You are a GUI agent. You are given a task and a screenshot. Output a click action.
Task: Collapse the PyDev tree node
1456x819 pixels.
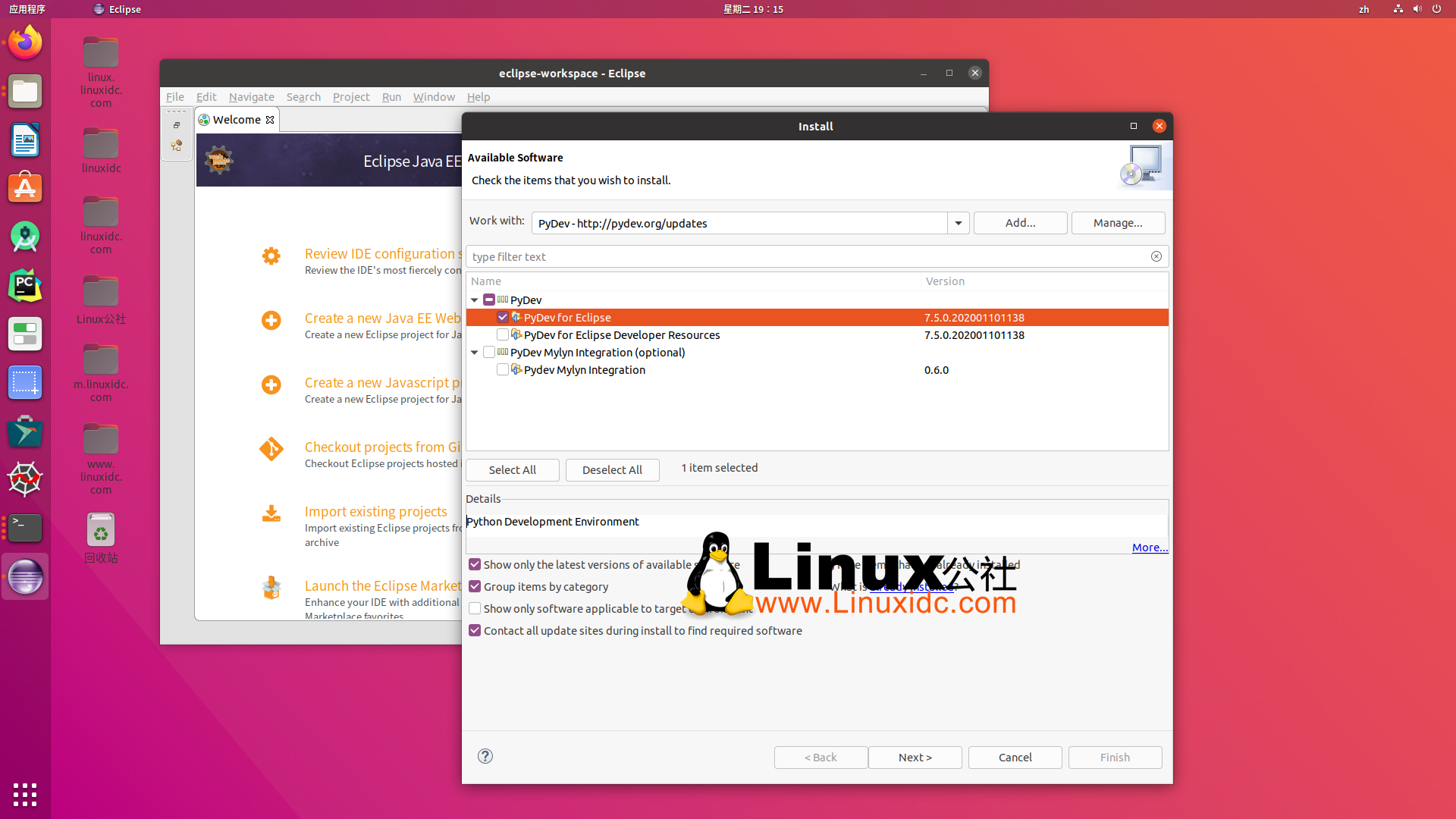(x=475, y=300)
